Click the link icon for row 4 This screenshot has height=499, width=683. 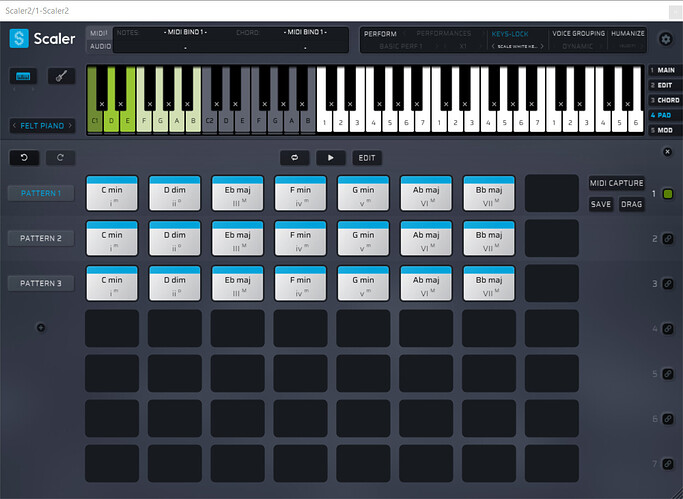[x=667, y=329]
